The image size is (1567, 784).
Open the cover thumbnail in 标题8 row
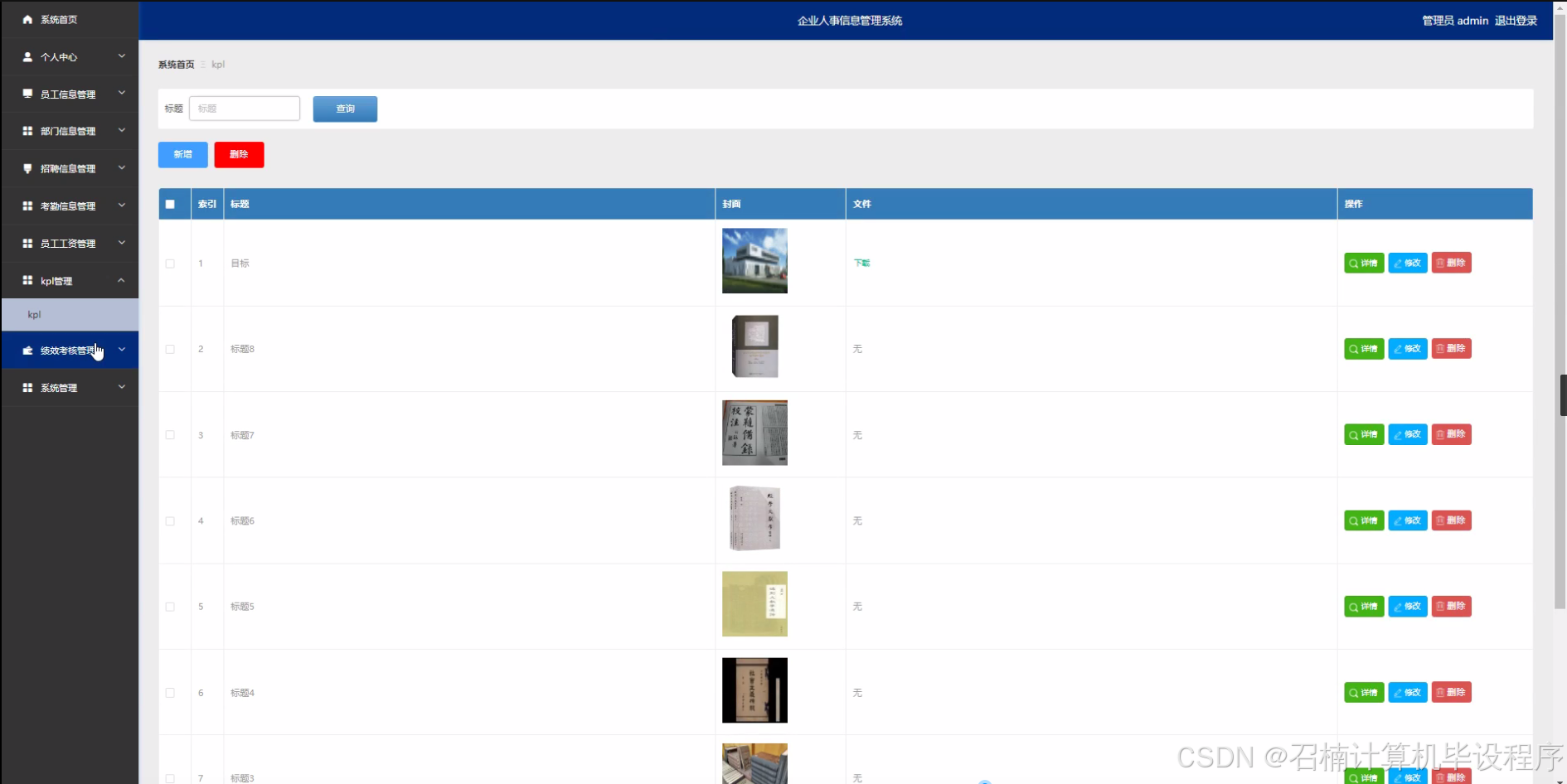click(x=754, y=346)
